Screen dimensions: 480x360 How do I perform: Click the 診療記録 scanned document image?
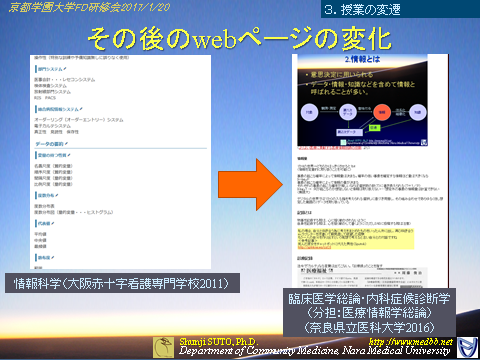[362, 277]
